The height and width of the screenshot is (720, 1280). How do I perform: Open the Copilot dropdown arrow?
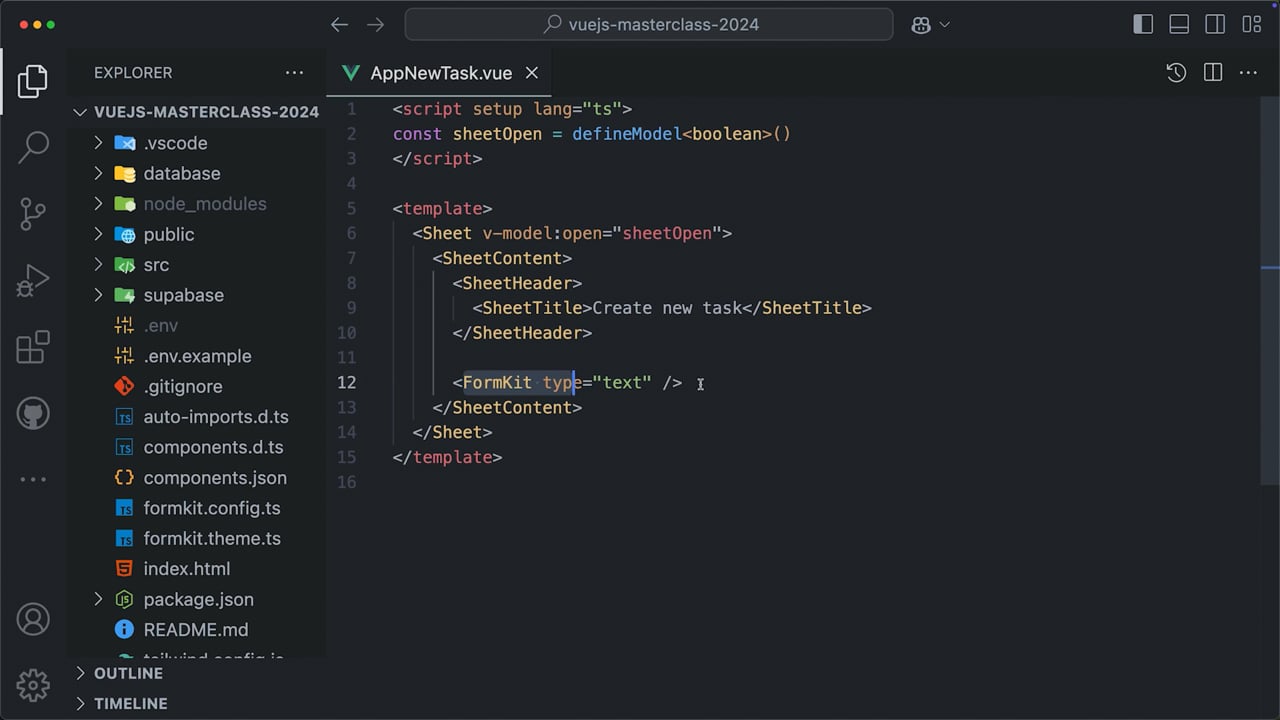click(945, 25)
